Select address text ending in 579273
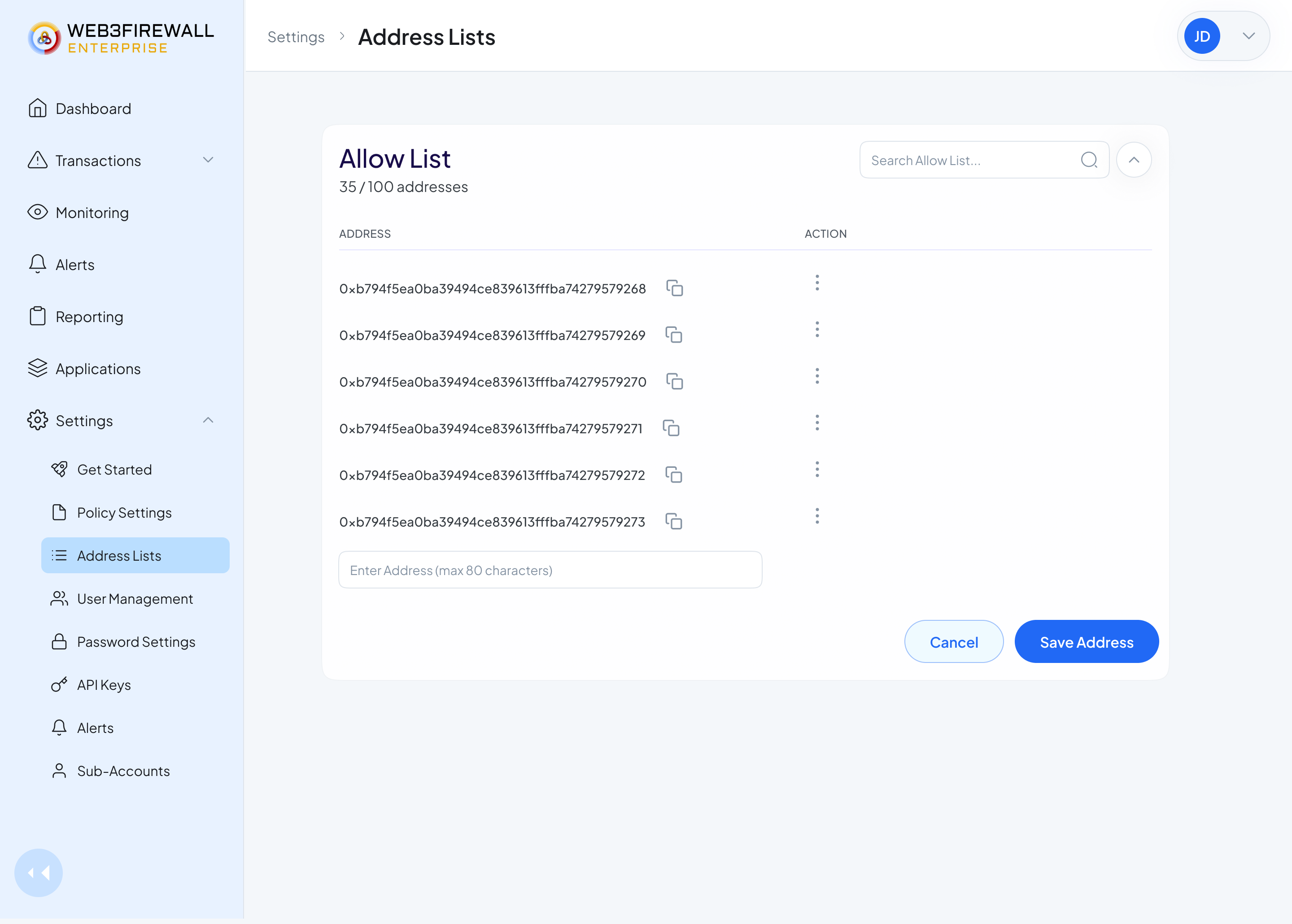Screen dimensions: 1292x924 [x=492, y=522]
